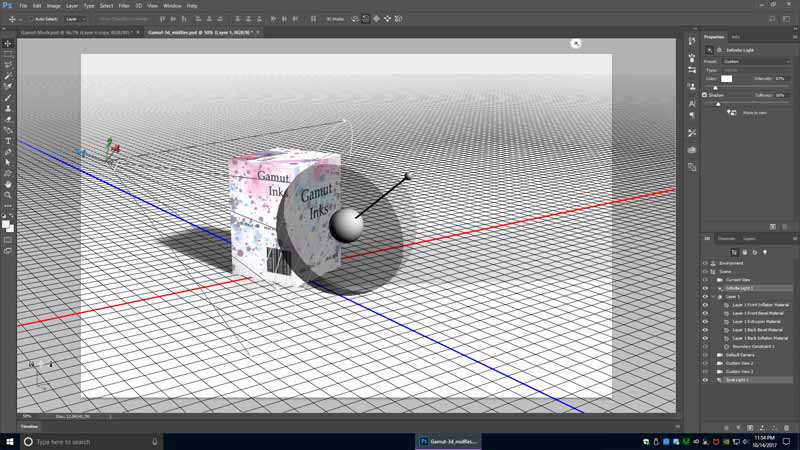Select the Move tool in the toolbox

8,43
